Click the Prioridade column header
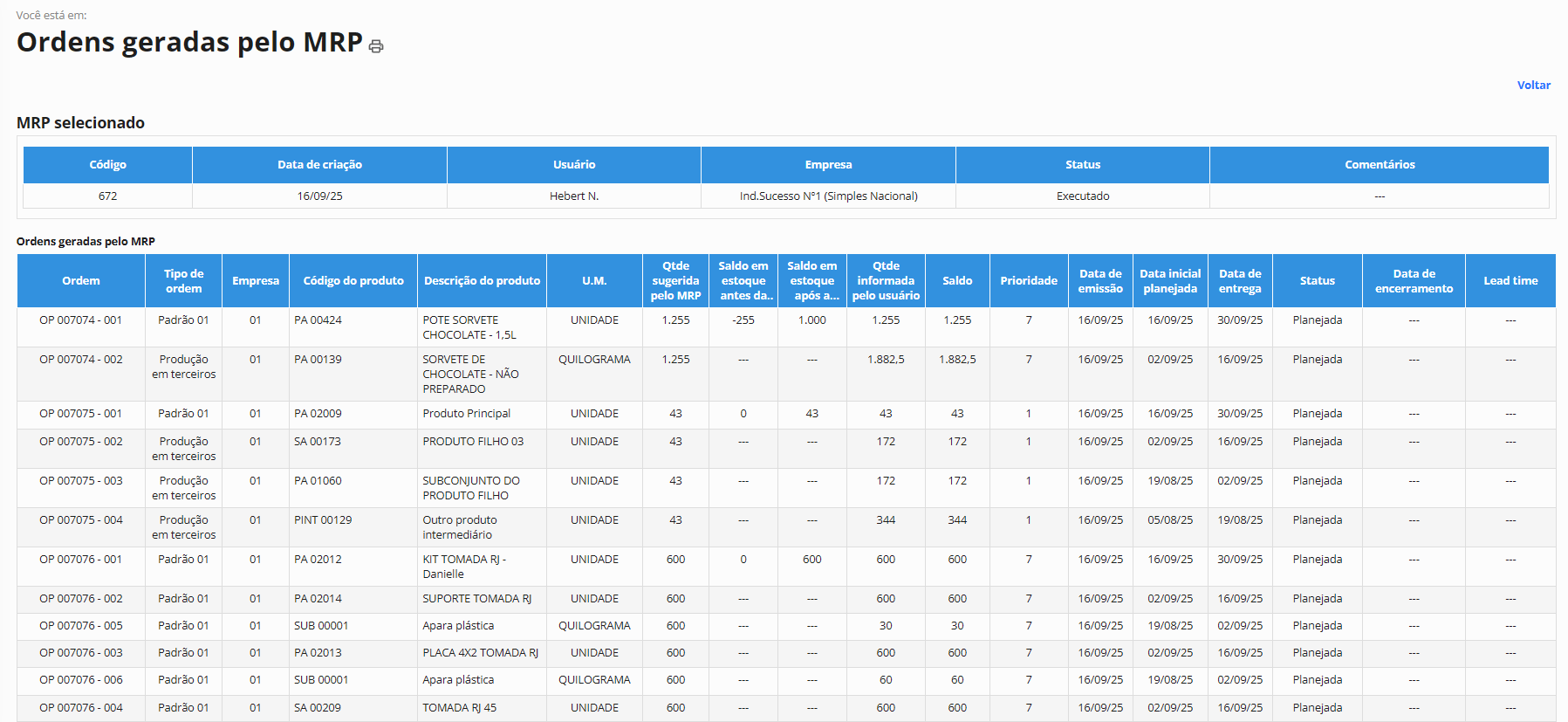This screenshot has width=1568, height=722. [1028, 281]
